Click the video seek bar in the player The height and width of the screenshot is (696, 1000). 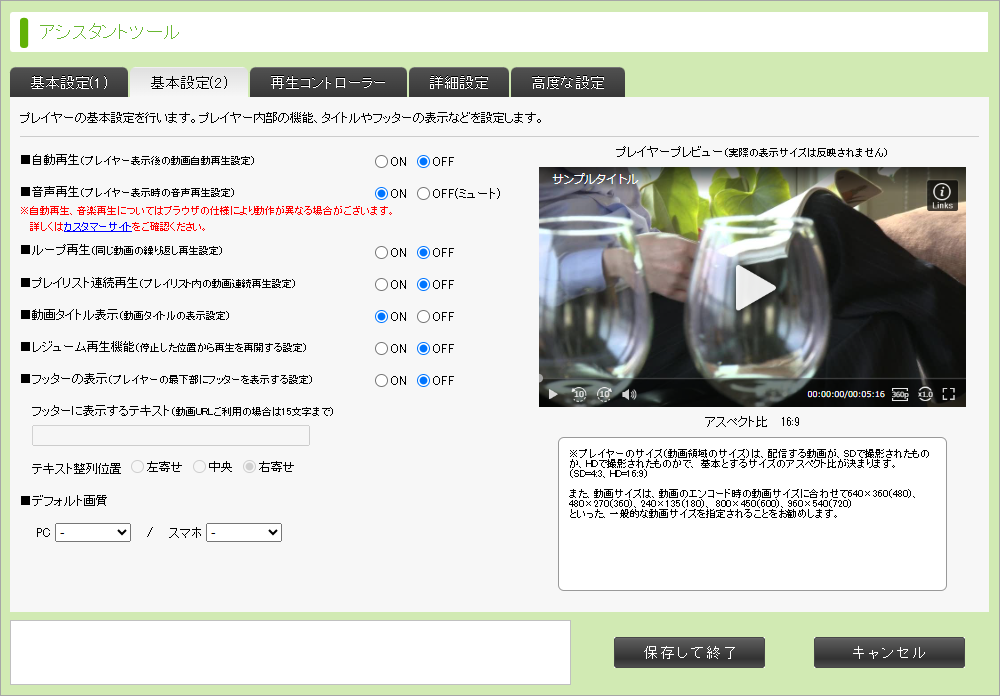tap(752, 378)
